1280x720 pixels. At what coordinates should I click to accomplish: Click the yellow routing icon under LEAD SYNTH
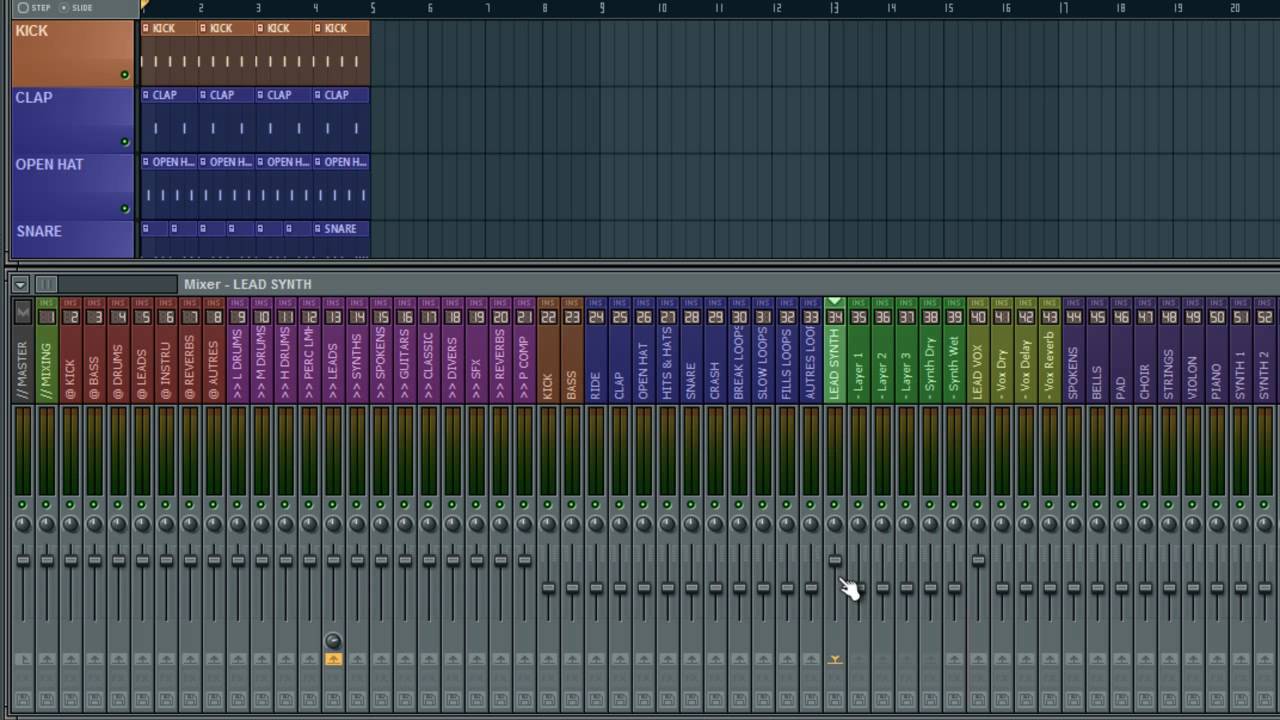coord(835,659)
